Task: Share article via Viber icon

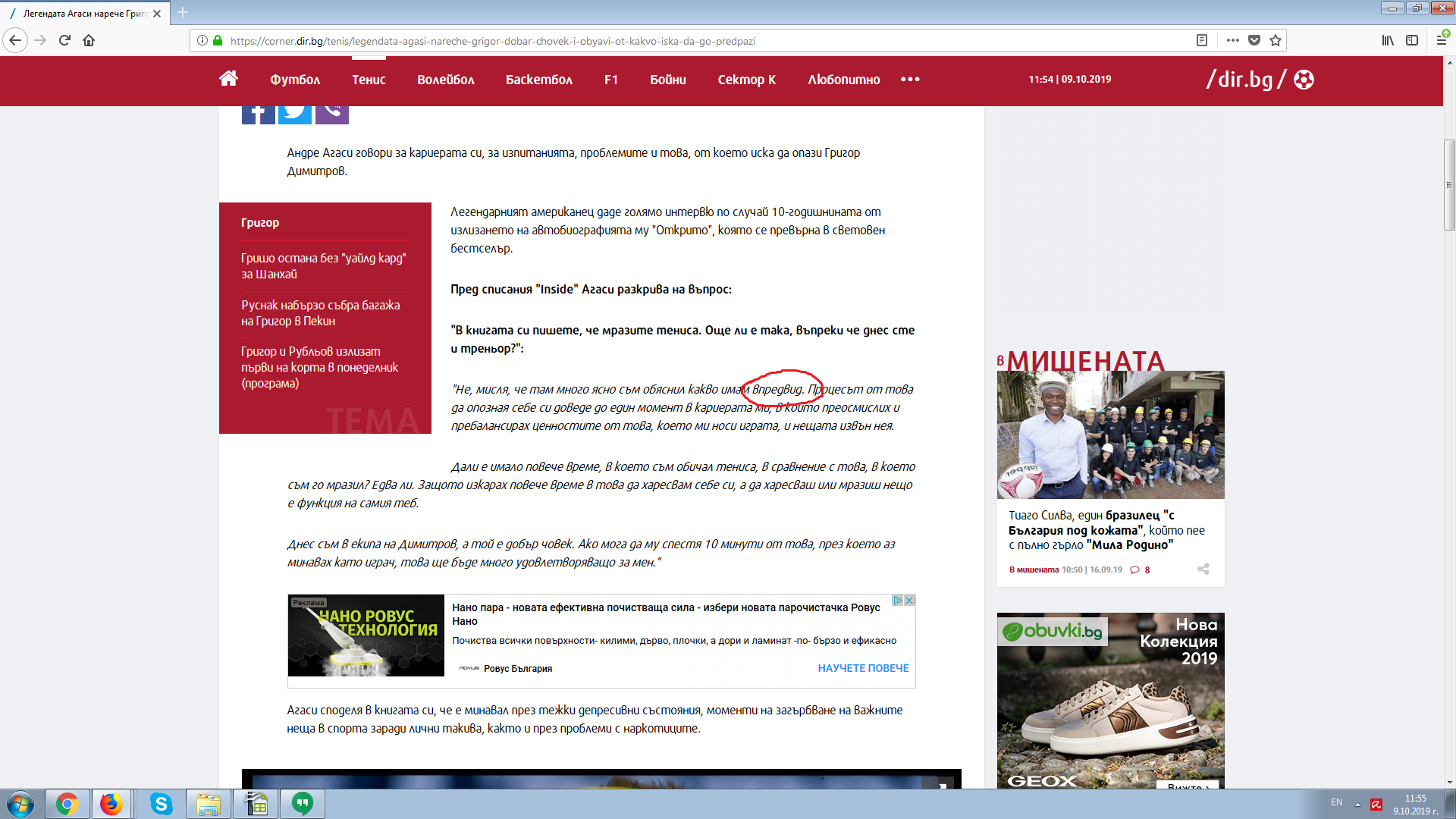Action: click(x=331, y=112)
